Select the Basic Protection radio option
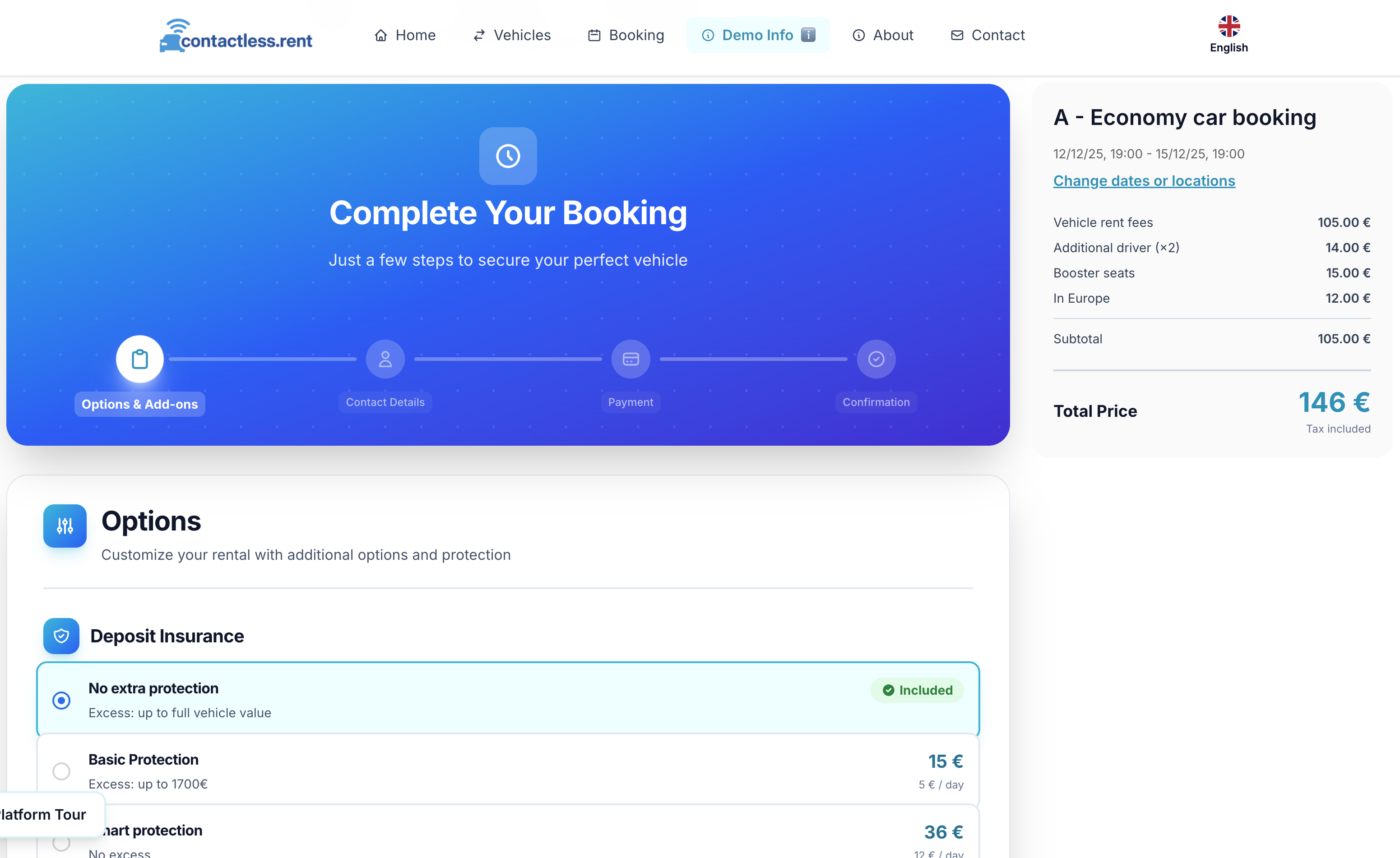The image size is (1400, 858). pyautogui.click(x=61, y=771)
